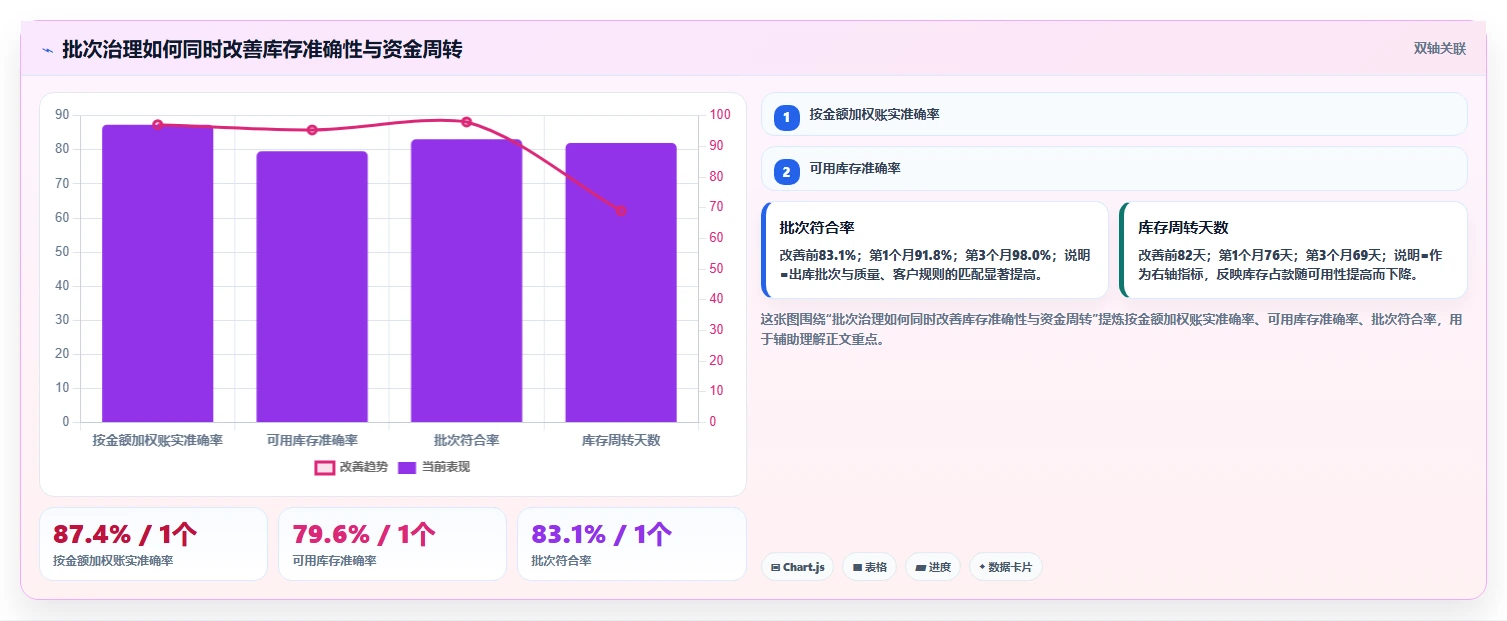This screenshot has height=621, width=1507.
Task: Click x-axis label 批次符合率
Action: point(466,440)
